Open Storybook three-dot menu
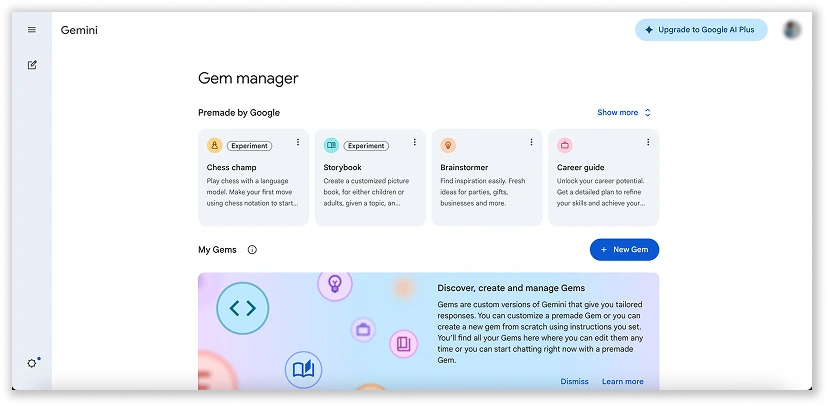Screen dimensions: 828x406 click(x=415, y=142)
